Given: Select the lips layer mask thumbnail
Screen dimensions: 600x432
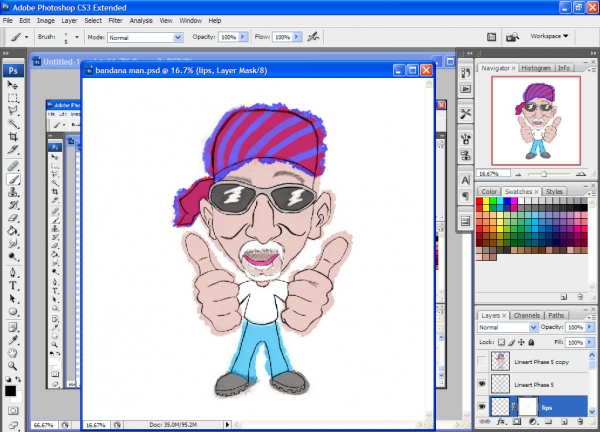Looking at the screenshot, I should click(527, 407).
